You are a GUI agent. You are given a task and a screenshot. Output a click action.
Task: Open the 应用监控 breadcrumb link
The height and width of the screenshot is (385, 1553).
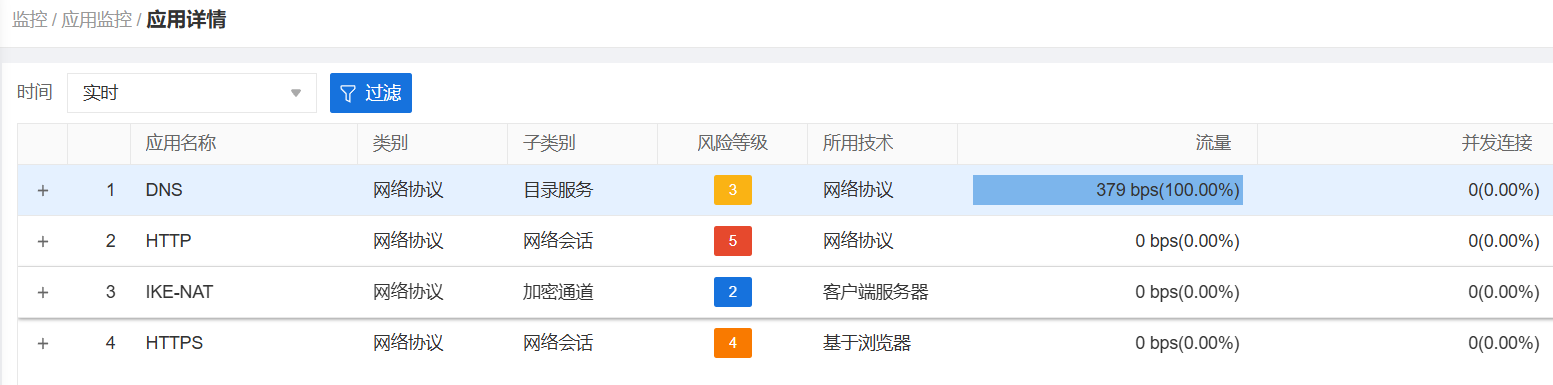point(97,20)
